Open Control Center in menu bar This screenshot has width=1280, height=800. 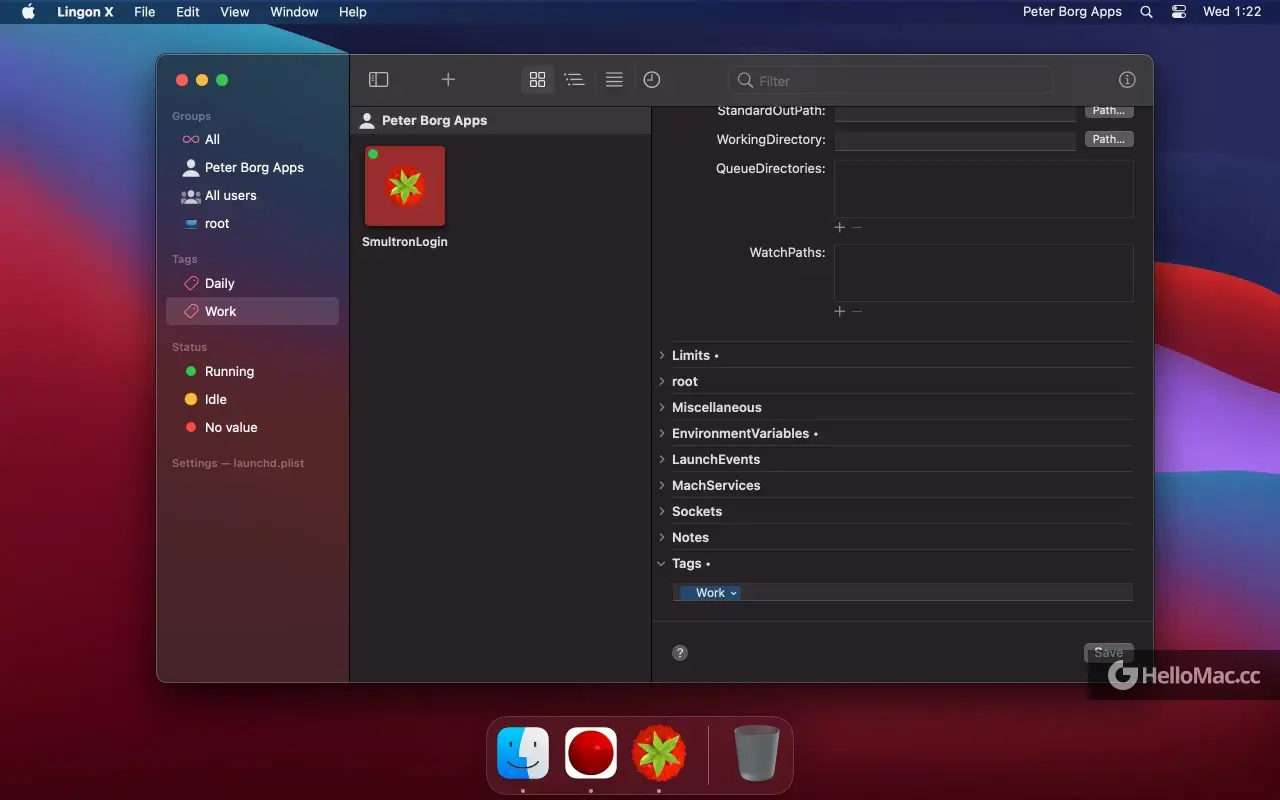click(x=1179, y=12)
